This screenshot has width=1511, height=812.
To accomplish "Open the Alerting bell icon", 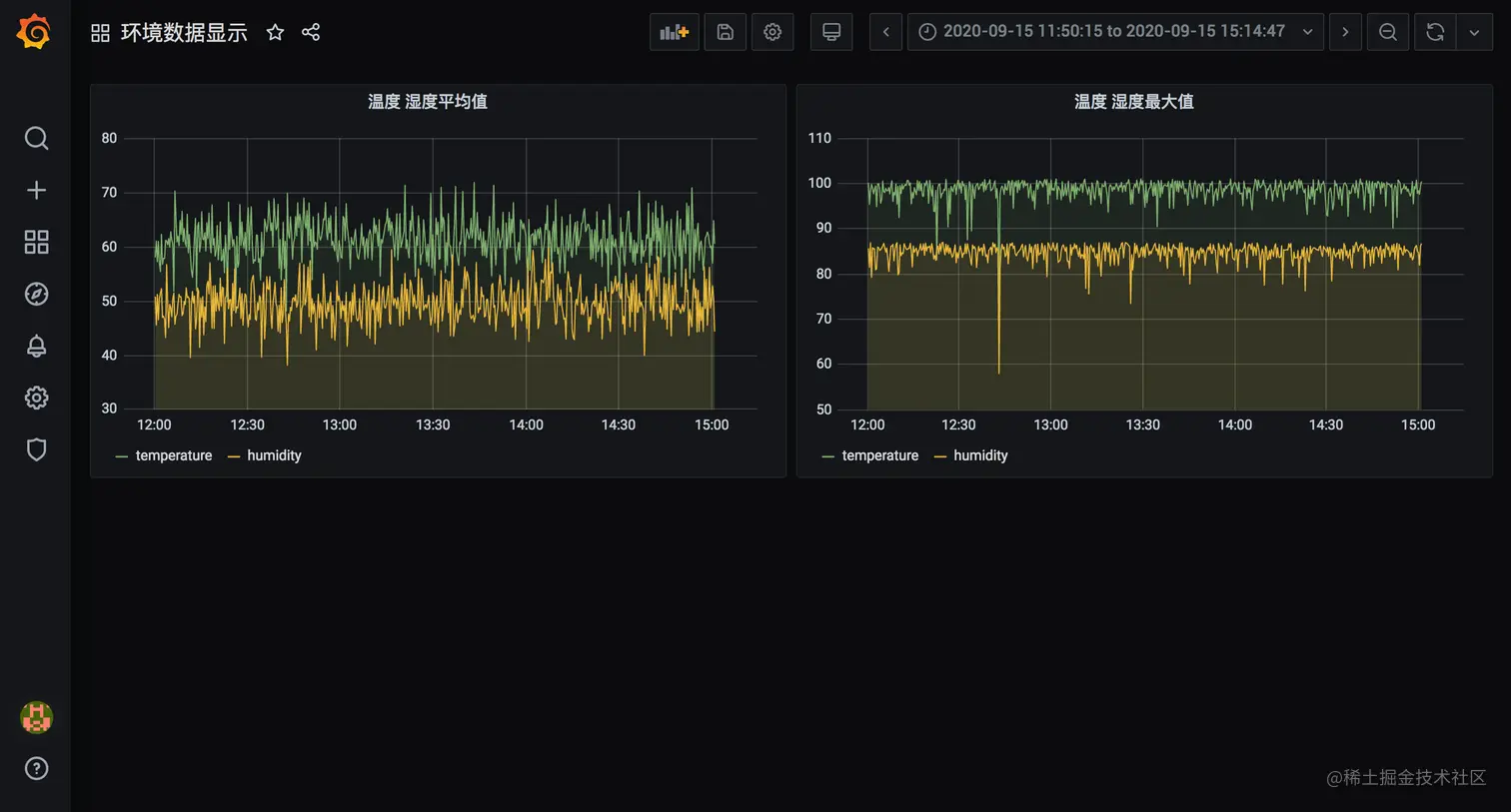I will tap(36, 346).
